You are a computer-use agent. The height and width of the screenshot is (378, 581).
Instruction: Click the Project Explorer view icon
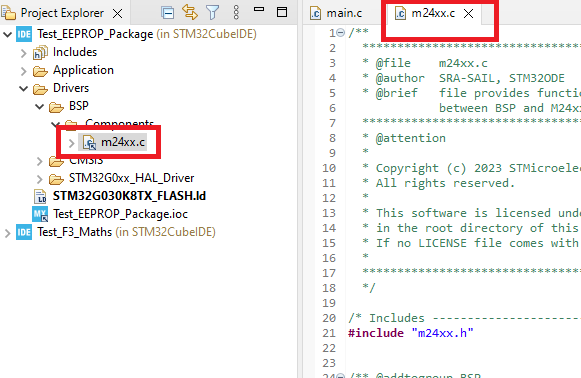pos(9,13)
